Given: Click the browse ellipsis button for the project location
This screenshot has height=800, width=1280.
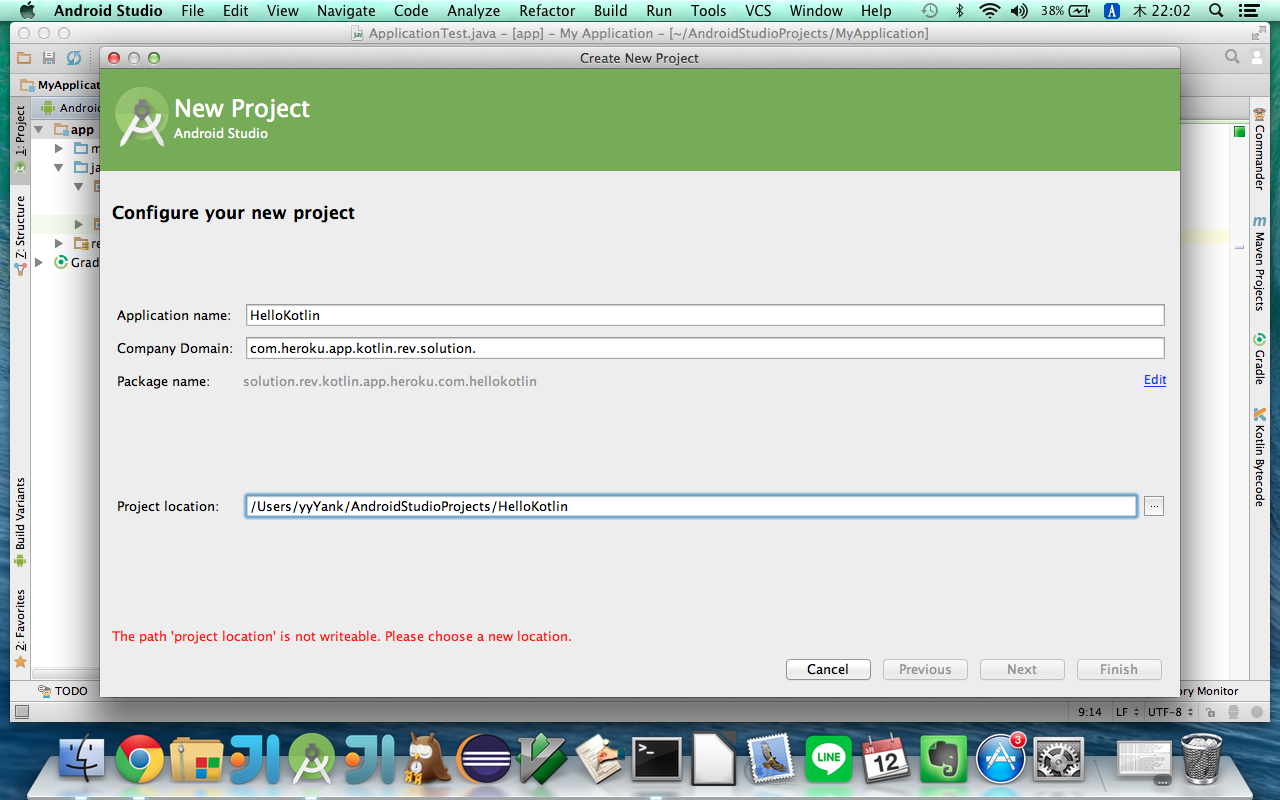Looking at the screenshot, I should 1154,506.
